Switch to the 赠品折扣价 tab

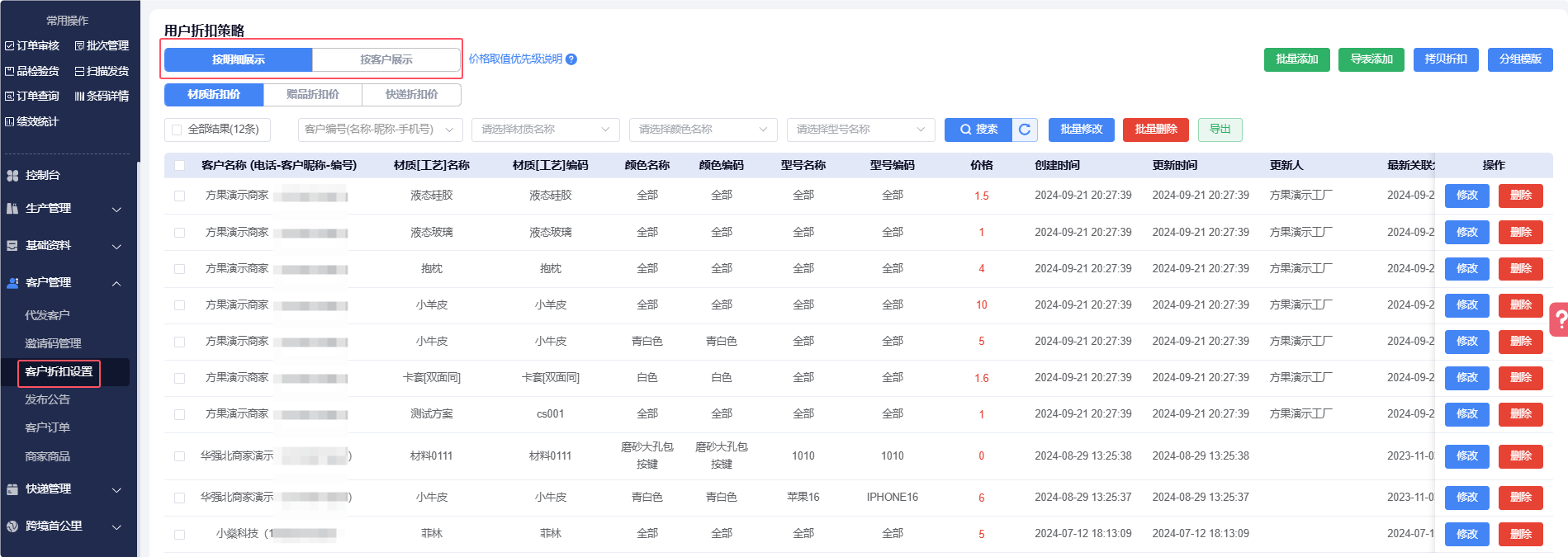tap(312, 95)
